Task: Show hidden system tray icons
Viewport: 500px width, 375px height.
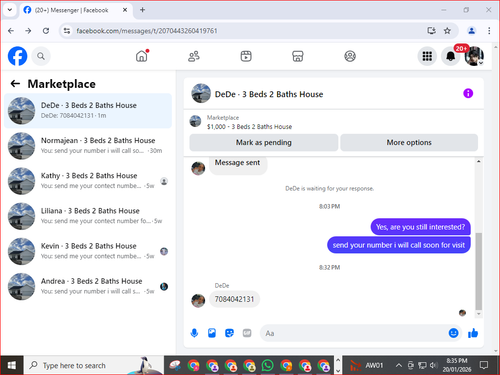Action: [x=398, y=365]
